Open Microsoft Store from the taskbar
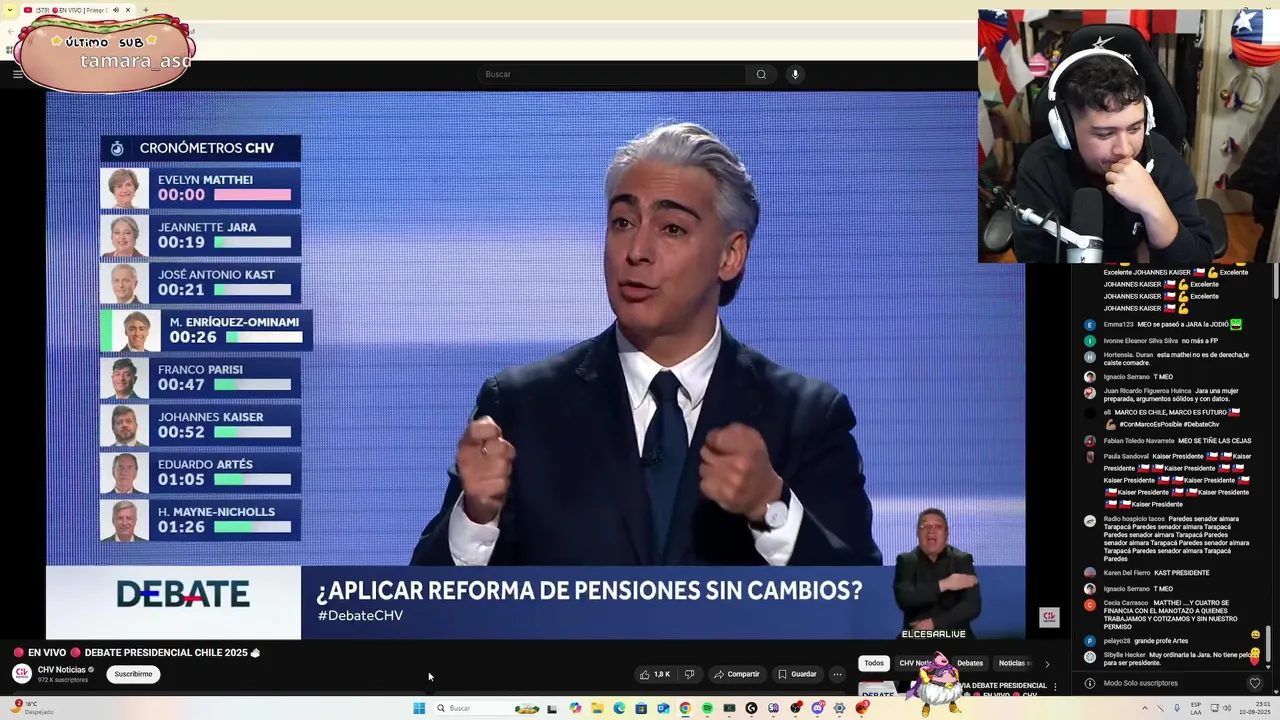This screenshot has width=1280, height=720. (x=641, y=708)
